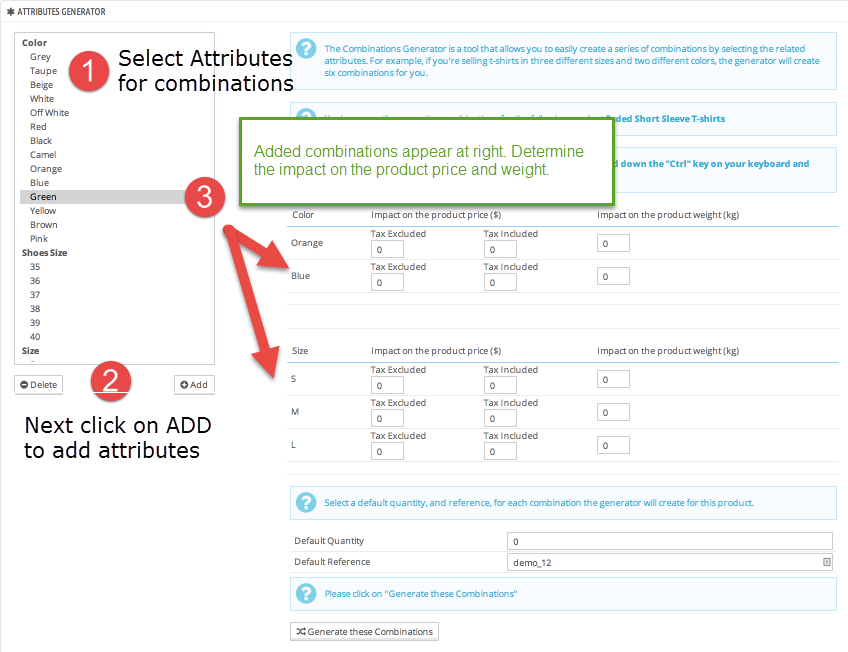This screenshot has height=652, width=848.
Task: Click Blue's Tax Included price field
Action: [x=500, y=282]
